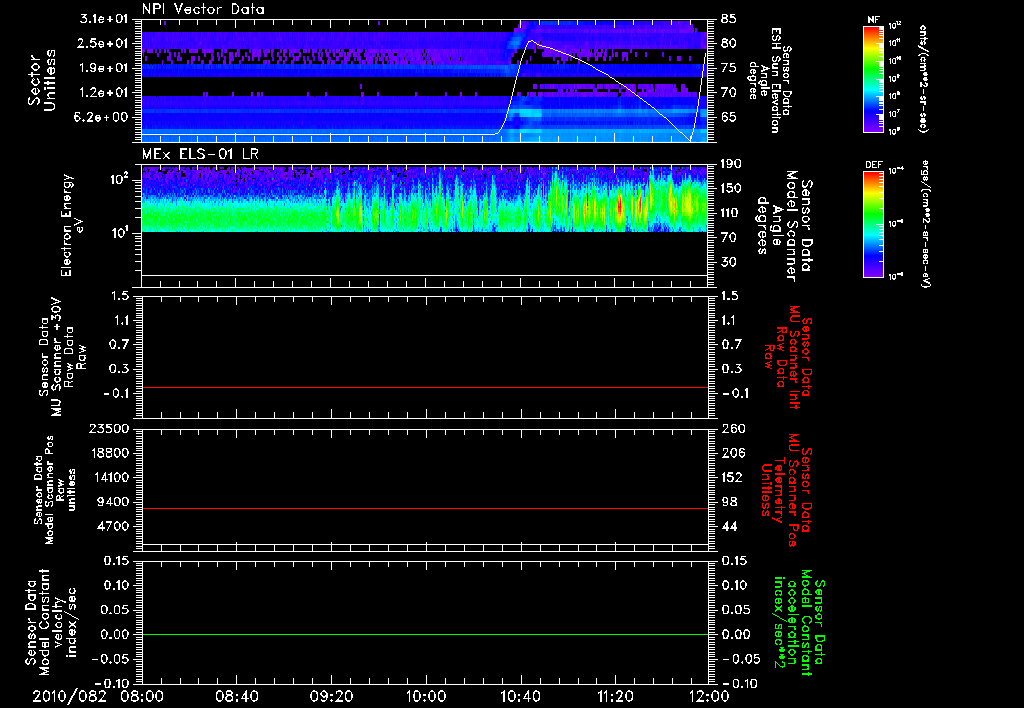Click the 11:20 time axis label
Image resolution: width=1024 pixels, height=708 pixels.
(615, 696)
